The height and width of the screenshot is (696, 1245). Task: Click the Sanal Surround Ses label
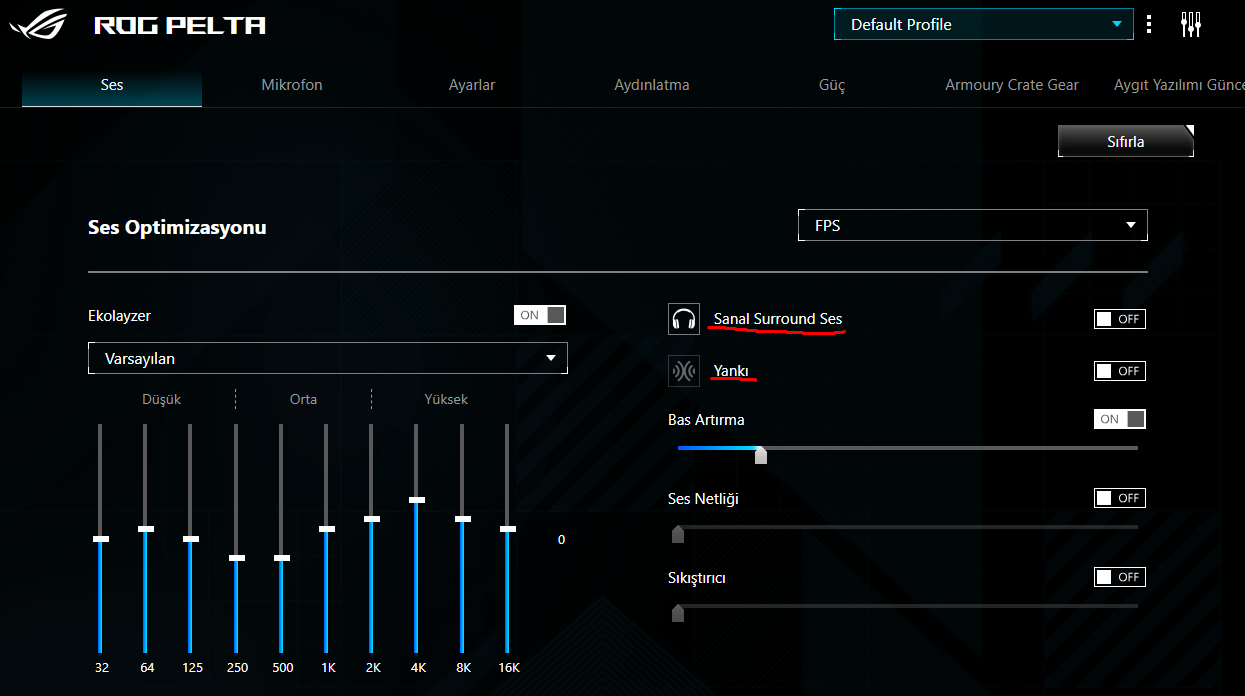pos(778,319)
